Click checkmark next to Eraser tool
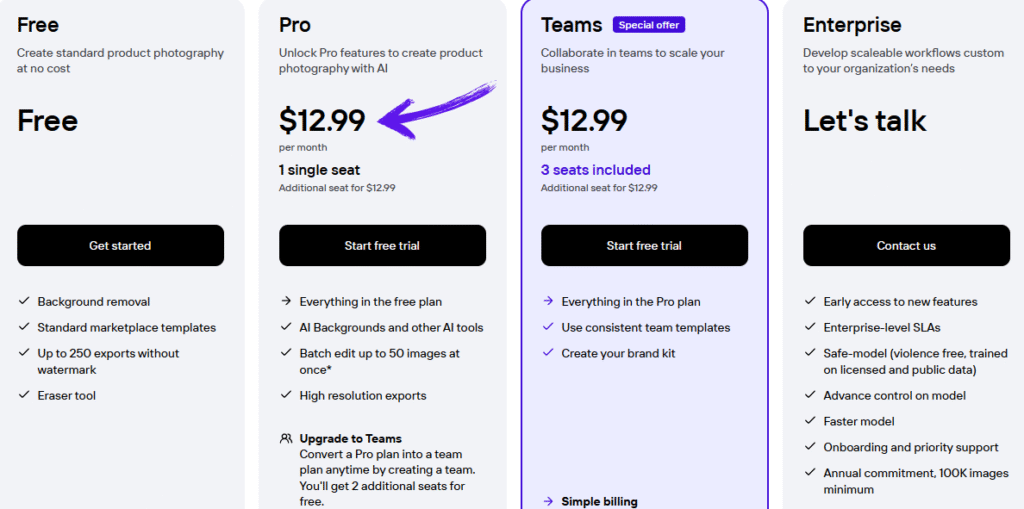The height and width of the screenshot is (509, 1024). pos(24,395)
